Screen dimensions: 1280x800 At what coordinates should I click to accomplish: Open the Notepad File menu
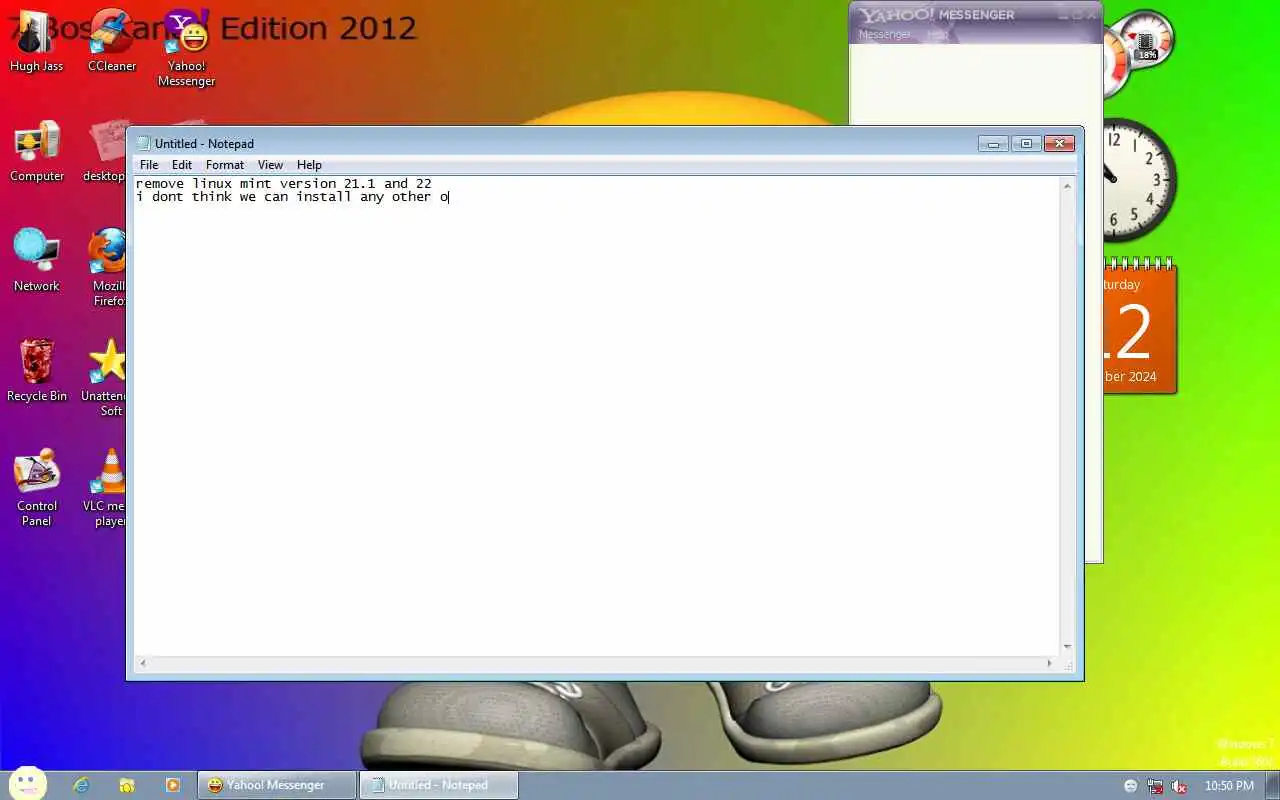(149, 165)
